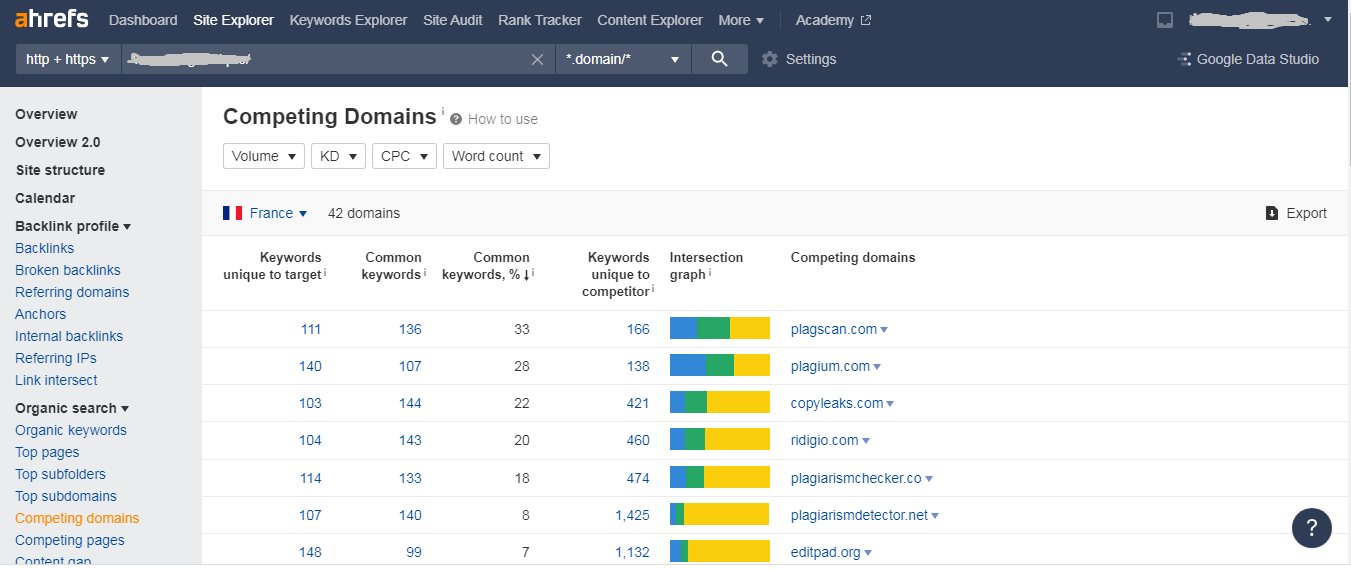Screen dimensions: 1351x569
Task: Open the CPC filter dropdown
Action: [x=404, y=156]
